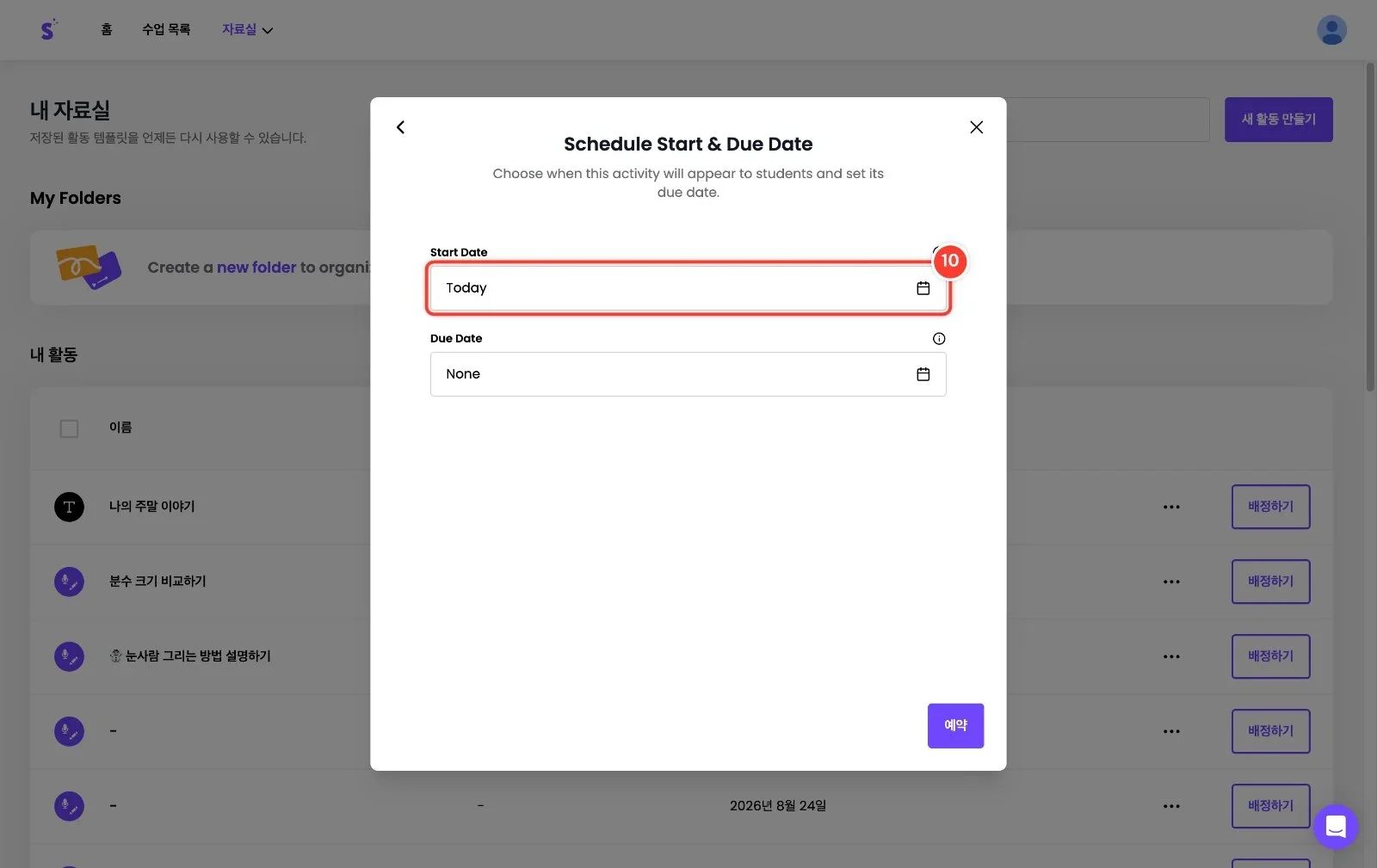1377x868 pixels.
Task: Show info tooltip beside Due Date
Action: tap(939, 339)
